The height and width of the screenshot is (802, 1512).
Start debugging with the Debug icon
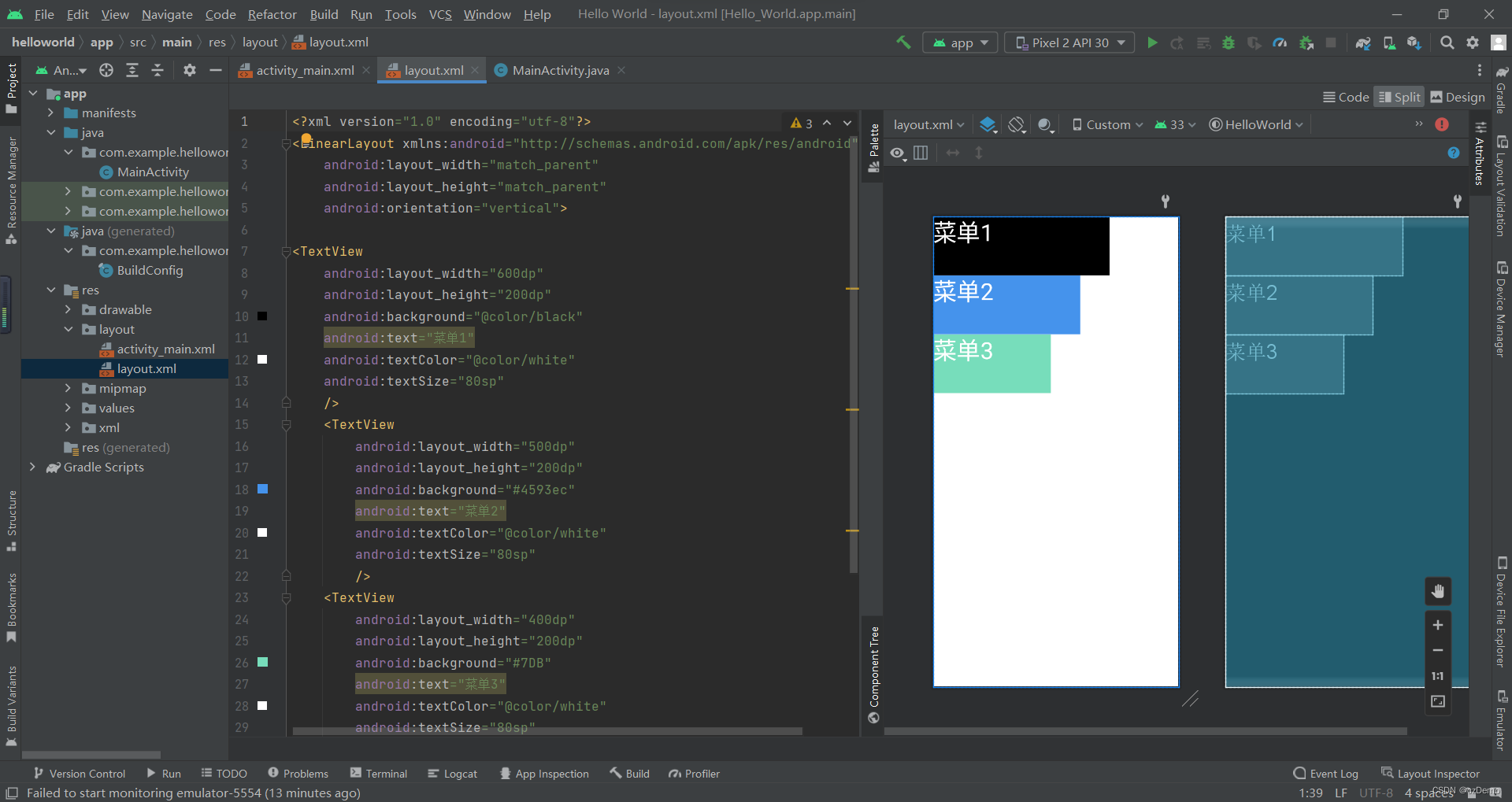(1227, 43)
